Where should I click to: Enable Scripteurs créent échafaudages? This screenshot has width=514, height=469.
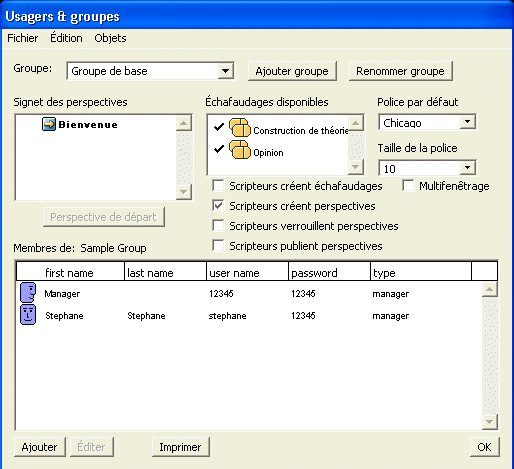pos(218,186)
